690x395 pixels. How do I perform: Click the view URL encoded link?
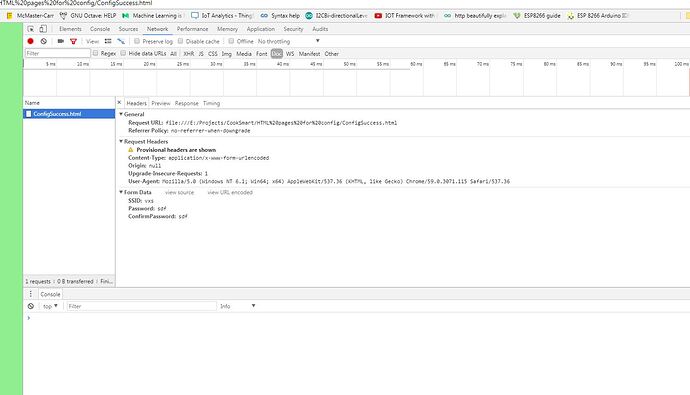[230, 192]
